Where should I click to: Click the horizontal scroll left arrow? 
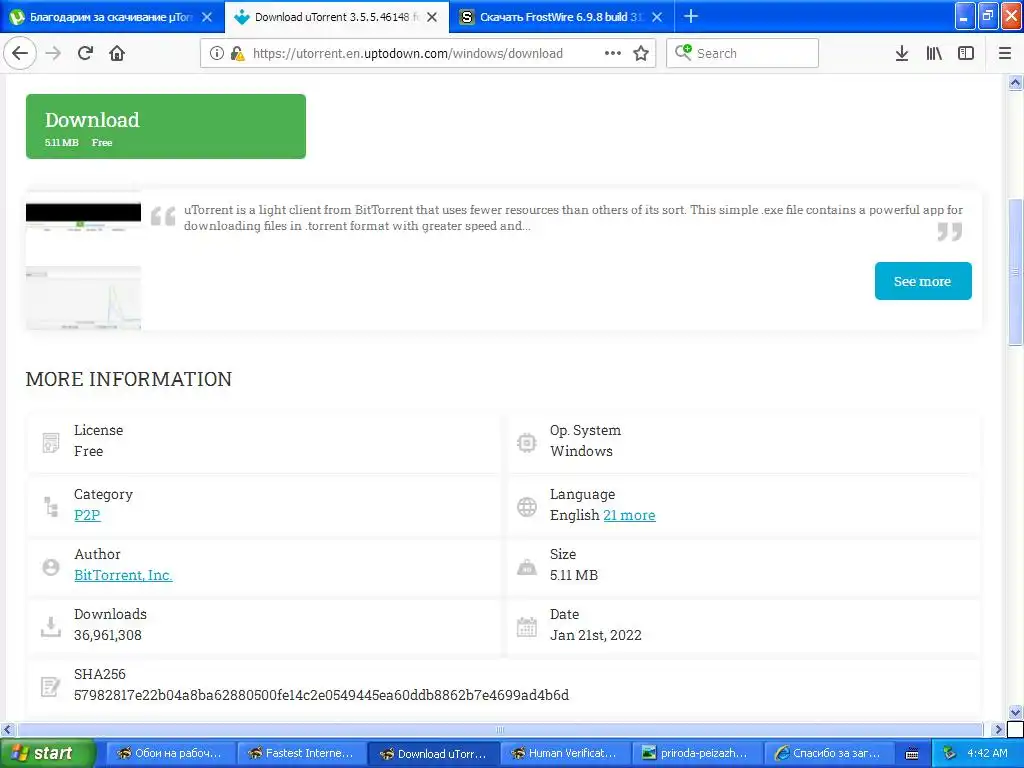tap(7, 729)
